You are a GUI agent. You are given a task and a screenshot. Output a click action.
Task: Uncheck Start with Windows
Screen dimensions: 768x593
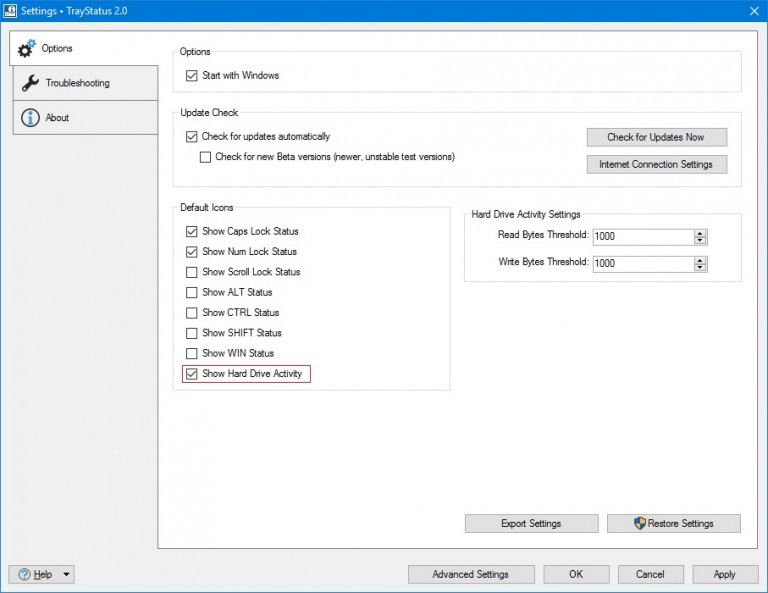(x=193, y=76)
